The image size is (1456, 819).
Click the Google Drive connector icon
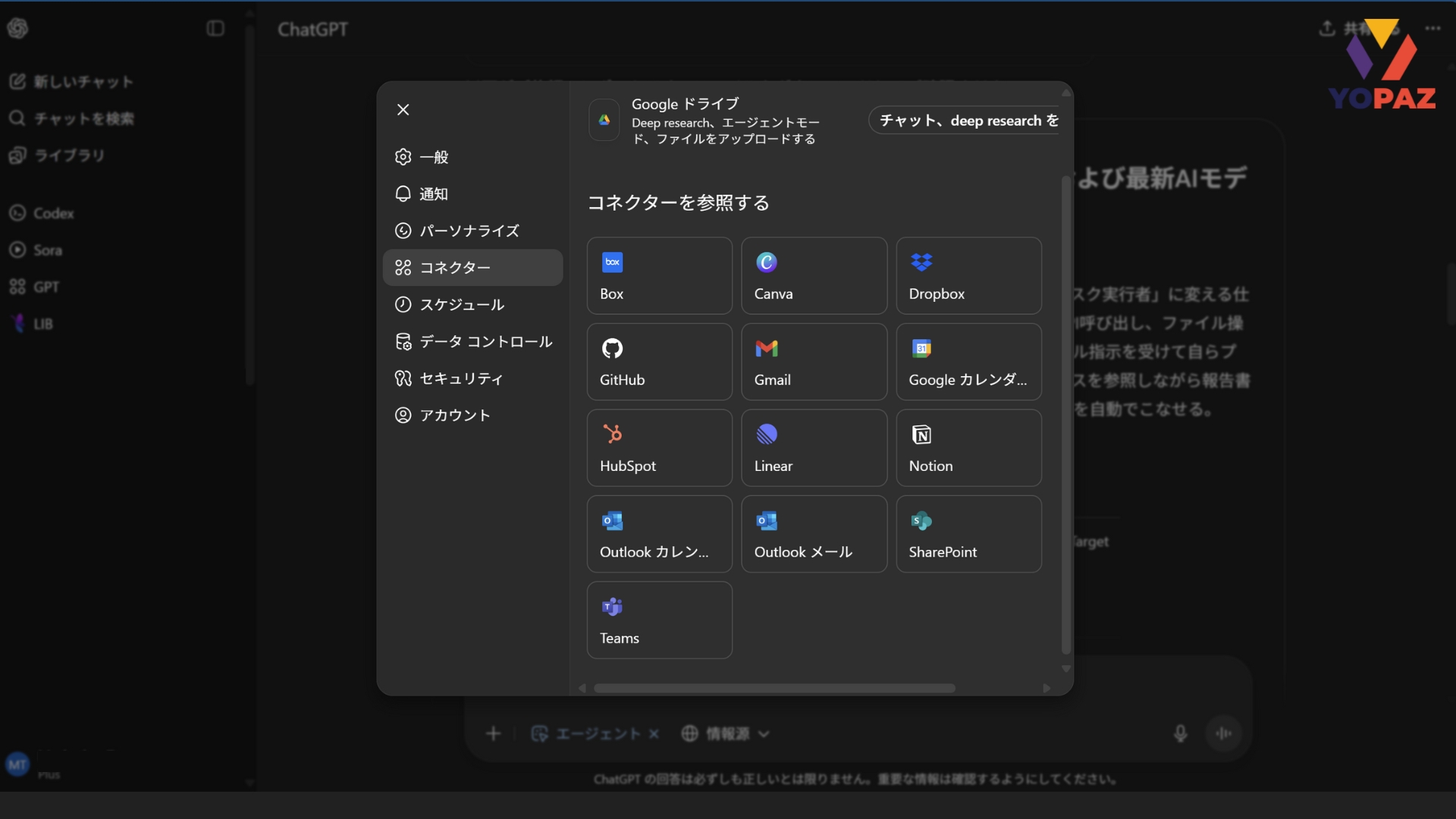click(604, 120)
